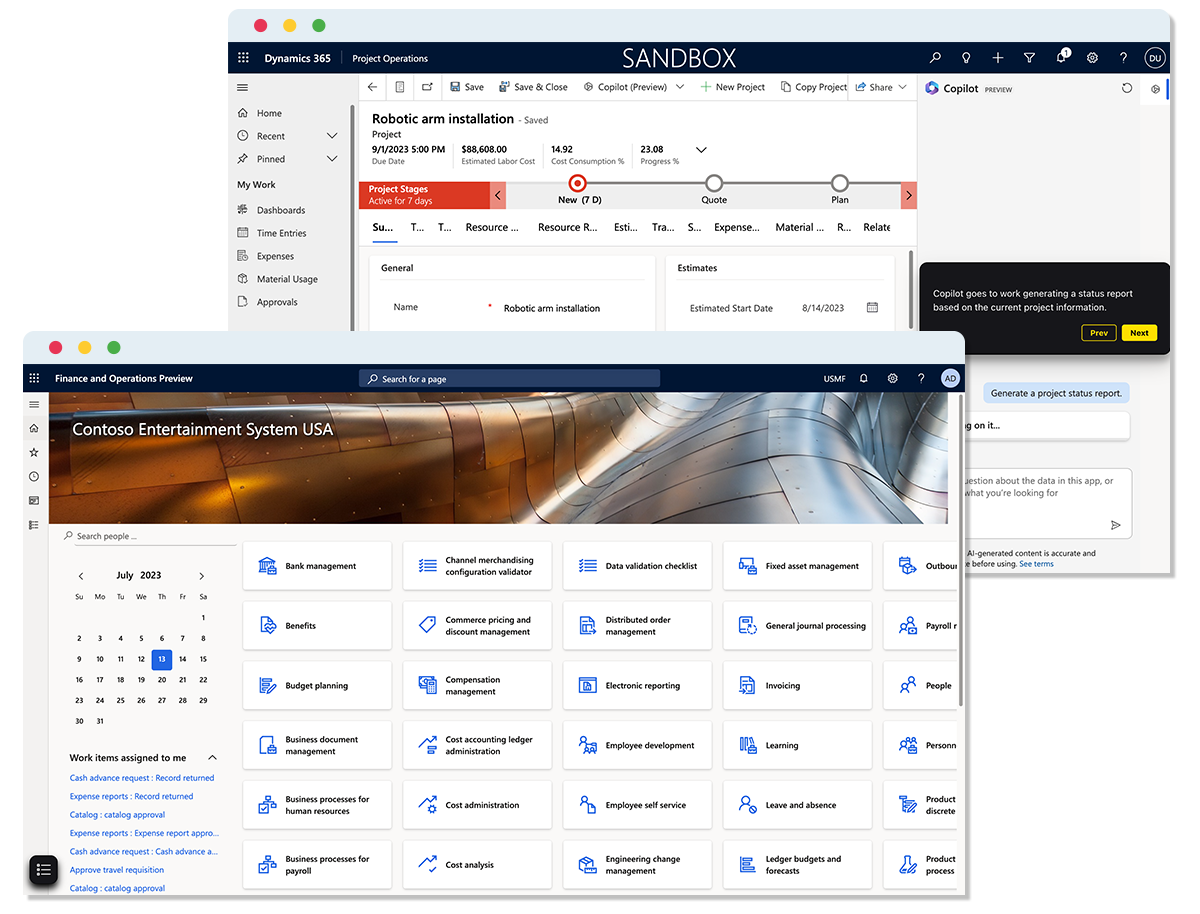
Task: Go to the next month after July 2023
Action: coord(202,576)
